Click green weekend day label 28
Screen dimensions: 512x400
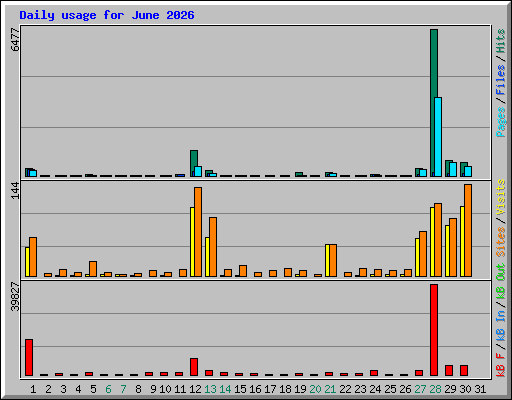[435, 389]
